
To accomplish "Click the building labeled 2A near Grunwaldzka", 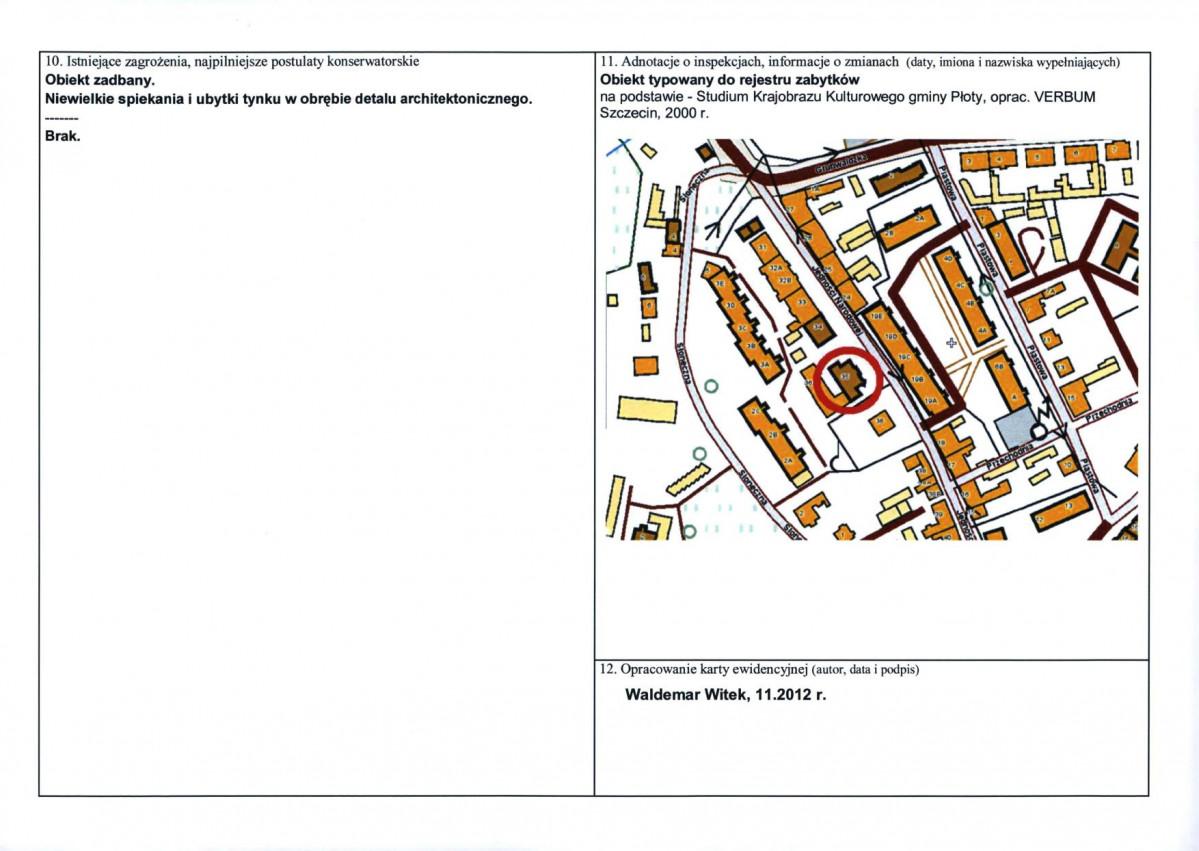I will click(x=919, y=219).
